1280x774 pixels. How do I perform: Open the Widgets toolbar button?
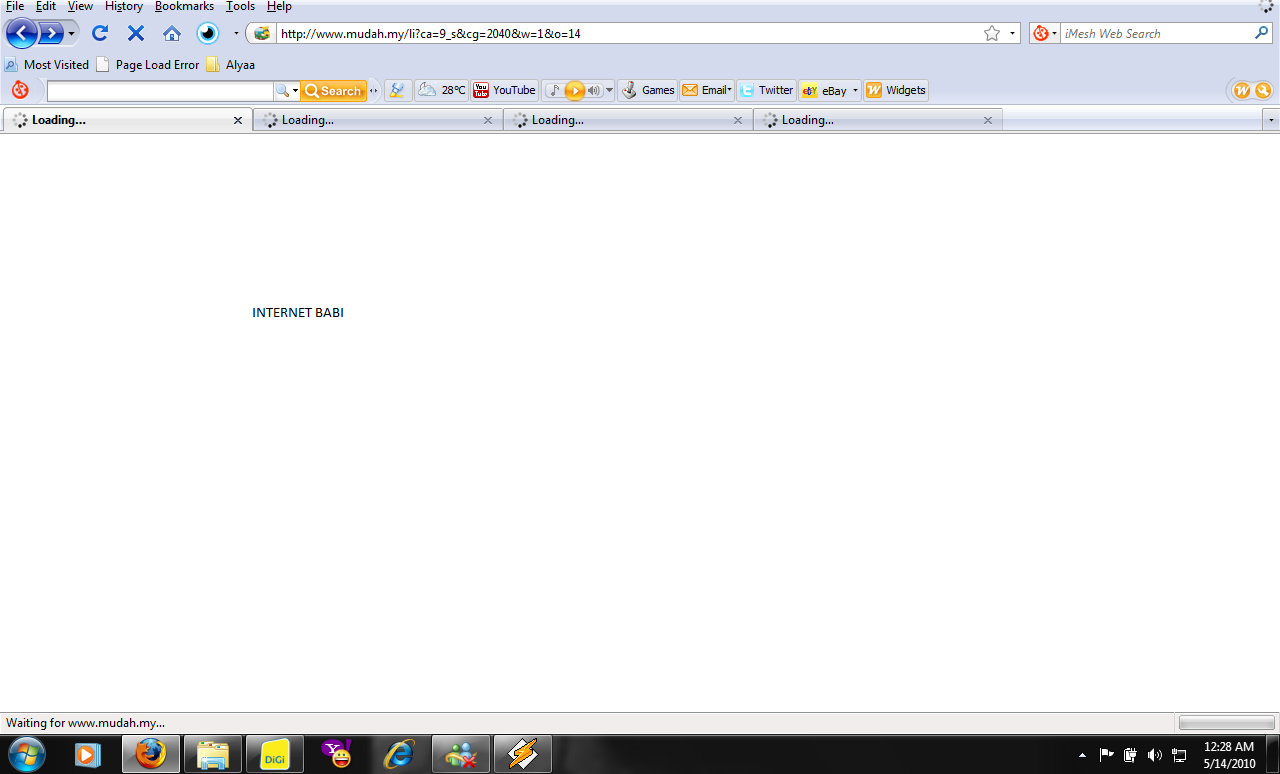click(x=896, y=90)
